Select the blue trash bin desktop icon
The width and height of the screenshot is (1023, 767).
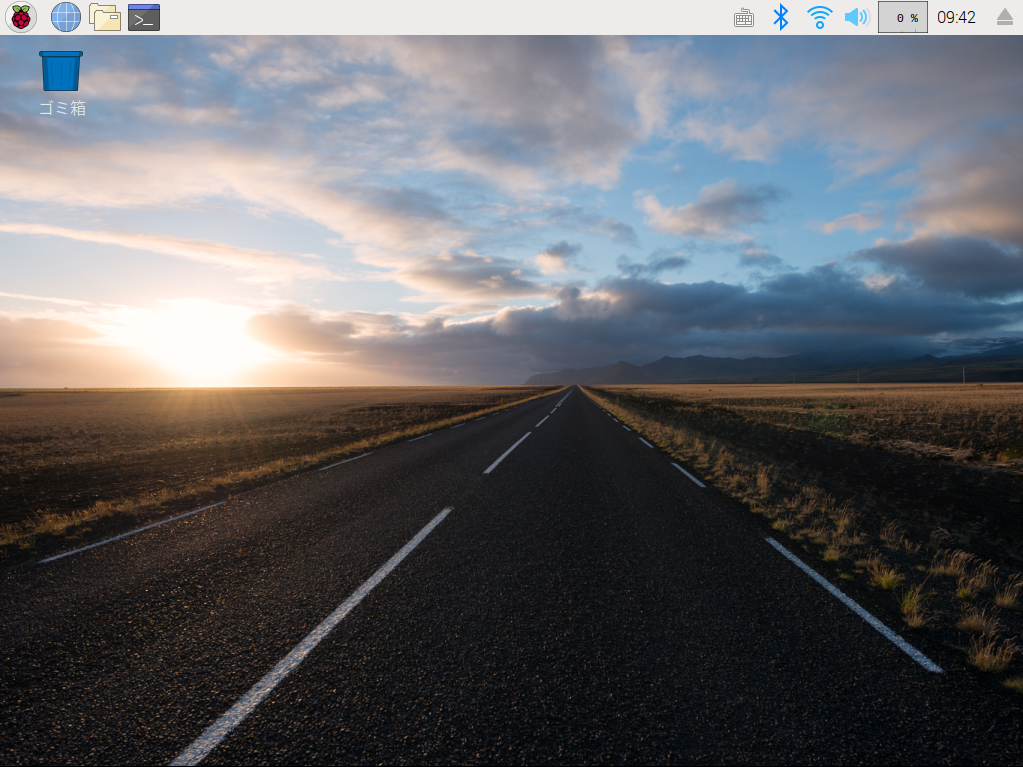[61, 71]
